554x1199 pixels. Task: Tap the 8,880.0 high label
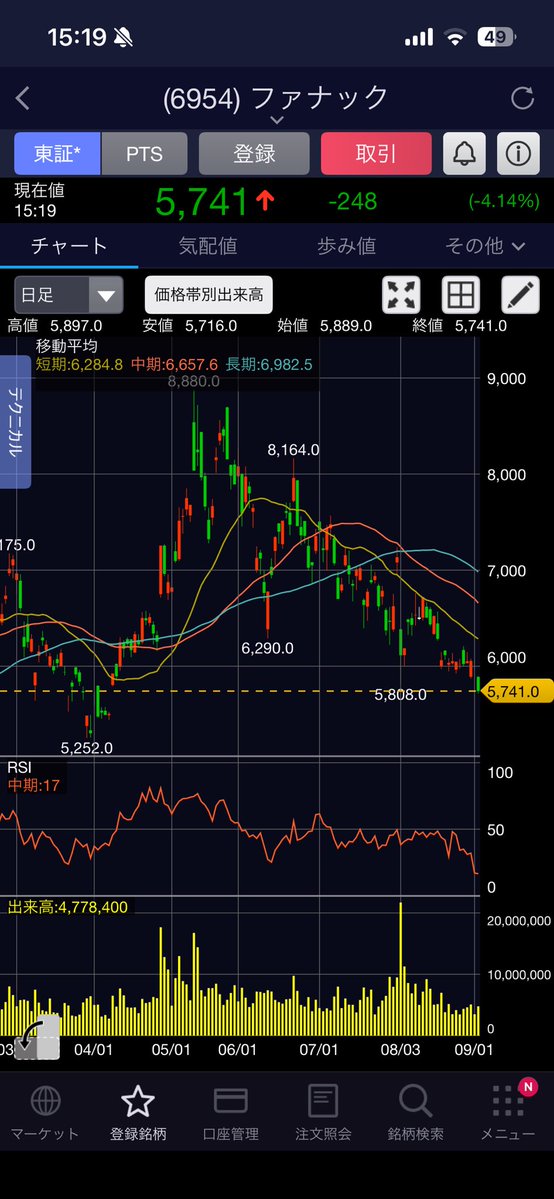click(x=194, y=381)
